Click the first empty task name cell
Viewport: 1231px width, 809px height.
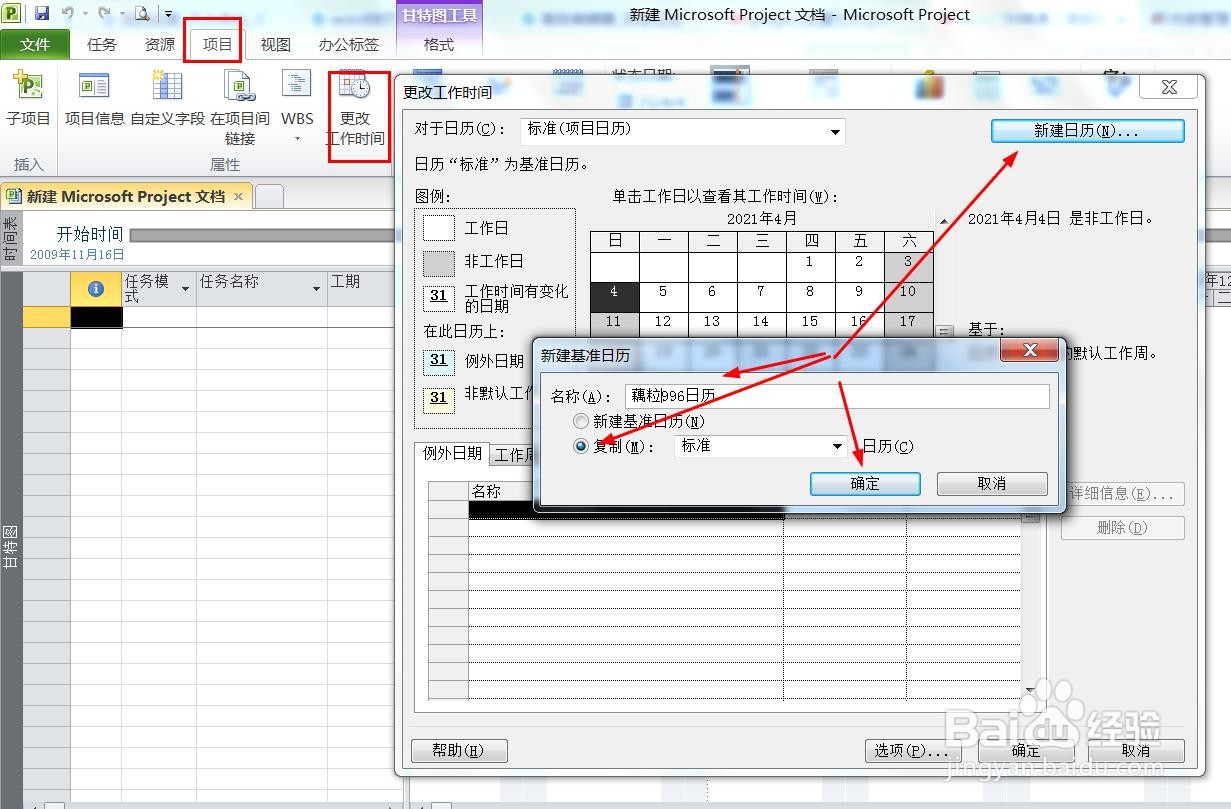pyautogui.click(x=261, y=317)
